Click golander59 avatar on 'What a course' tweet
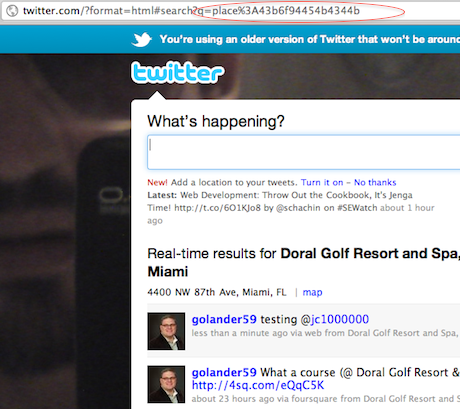The height and width of the screenshot is (409, 460). [166, 384]
